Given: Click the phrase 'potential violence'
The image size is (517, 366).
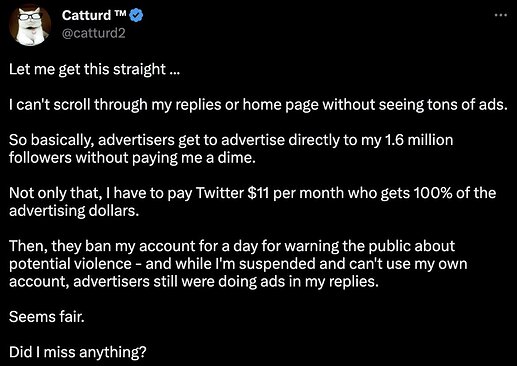Looking at the screenshot, I should [x=70, y=264].
